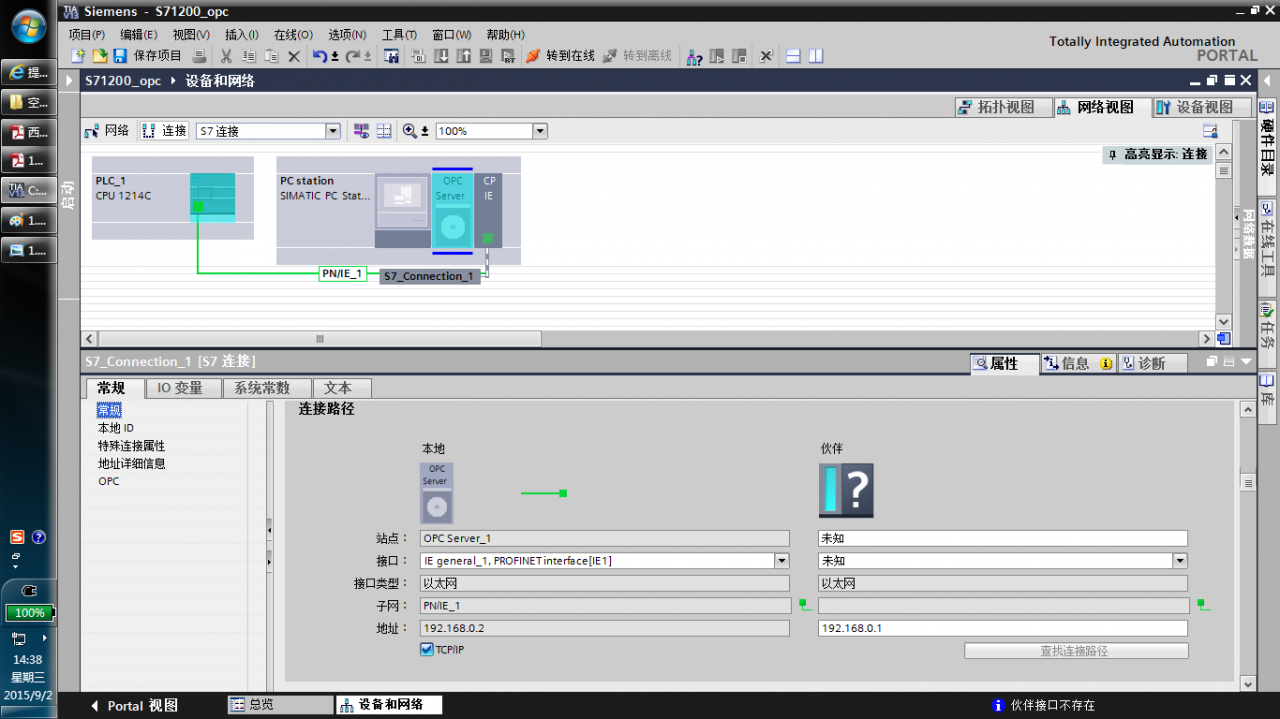The image size is (1280, 719).
Task: Open the 编辑(E) menu
Action: click(138, 34)
